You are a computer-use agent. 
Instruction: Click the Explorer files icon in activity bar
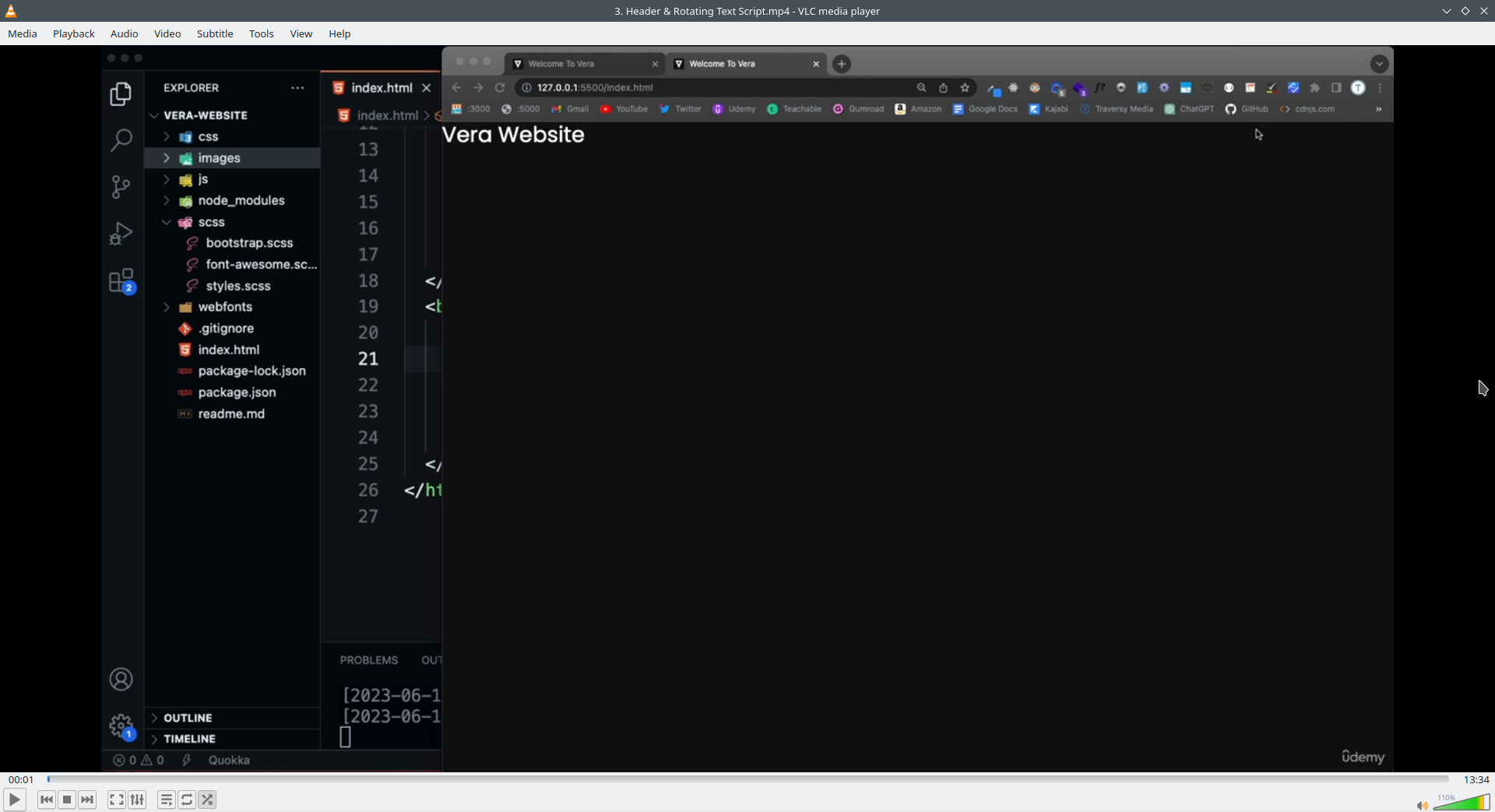(121, 94)
